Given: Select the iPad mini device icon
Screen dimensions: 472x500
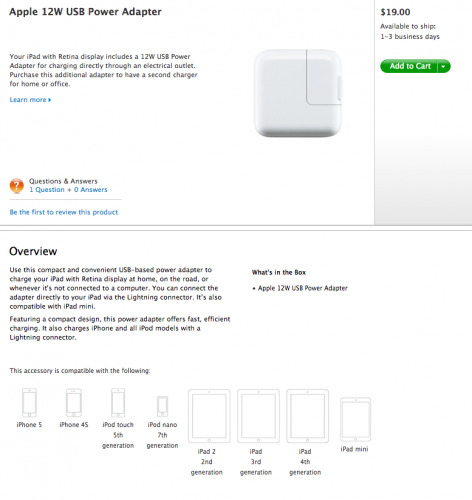Looking at the screenshot, I should (355, 419).
